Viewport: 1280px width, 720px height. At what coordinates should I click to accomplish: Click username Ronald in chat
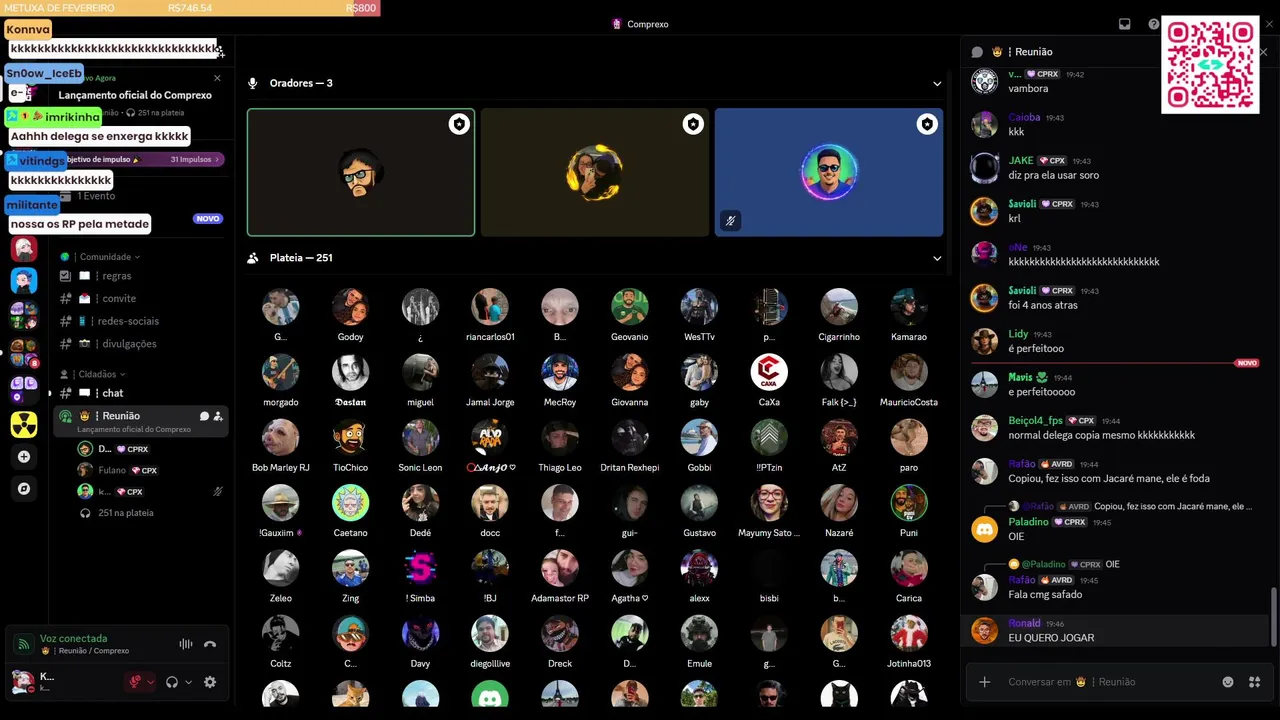point(1024,623)
